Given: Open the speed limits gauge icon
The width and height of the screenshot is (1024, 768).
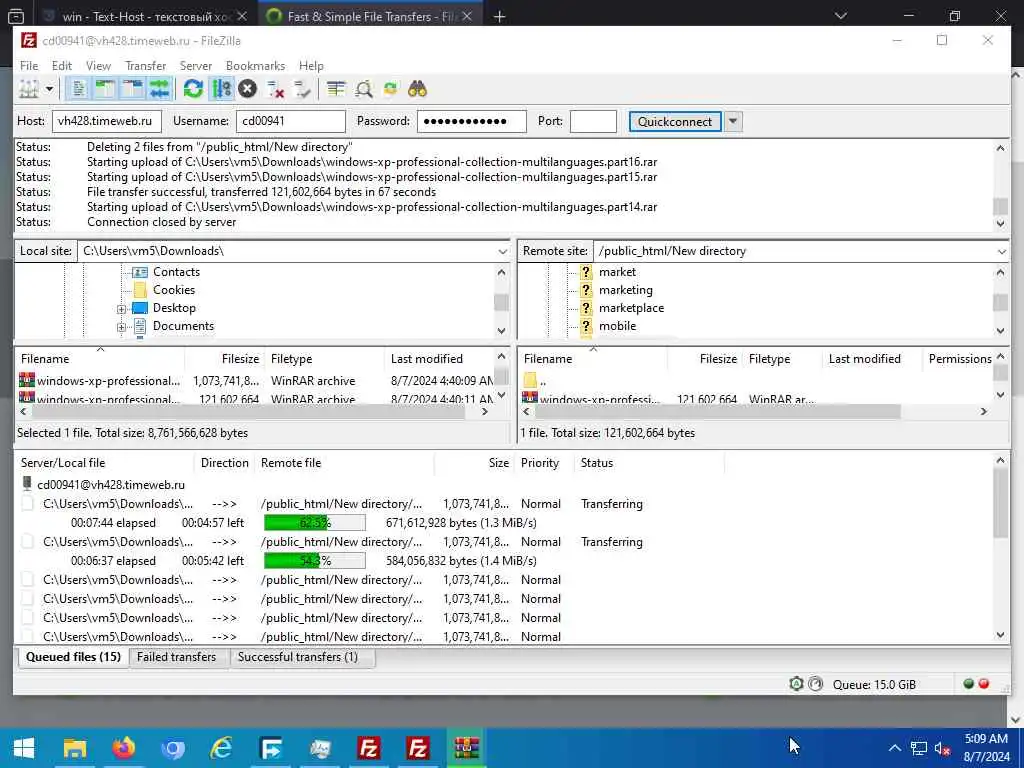Looking at the screenshot, I should 816,684.
